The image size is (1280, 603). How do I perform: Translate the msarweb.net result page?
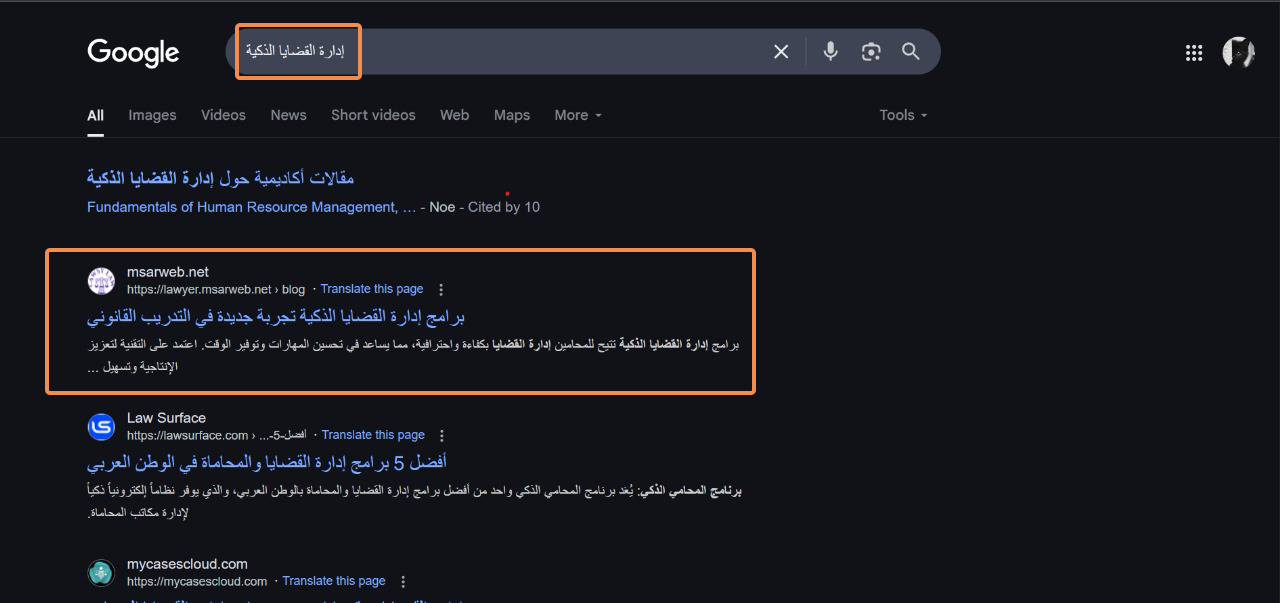pyautogui.click(x=372, y=289)
